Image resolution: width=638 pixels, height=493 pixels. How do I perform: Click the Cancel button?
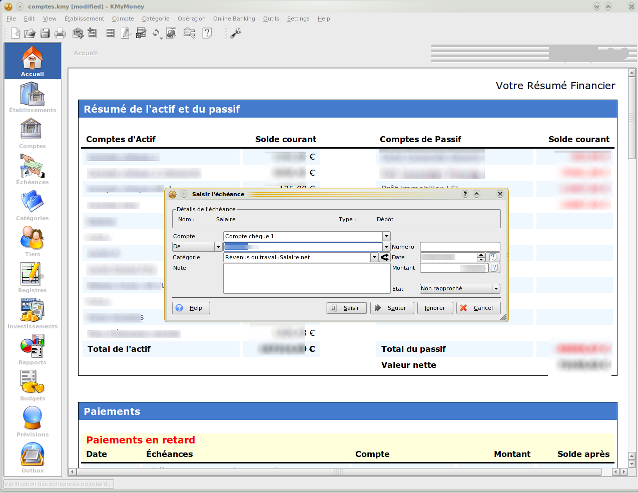pos(478,308)
